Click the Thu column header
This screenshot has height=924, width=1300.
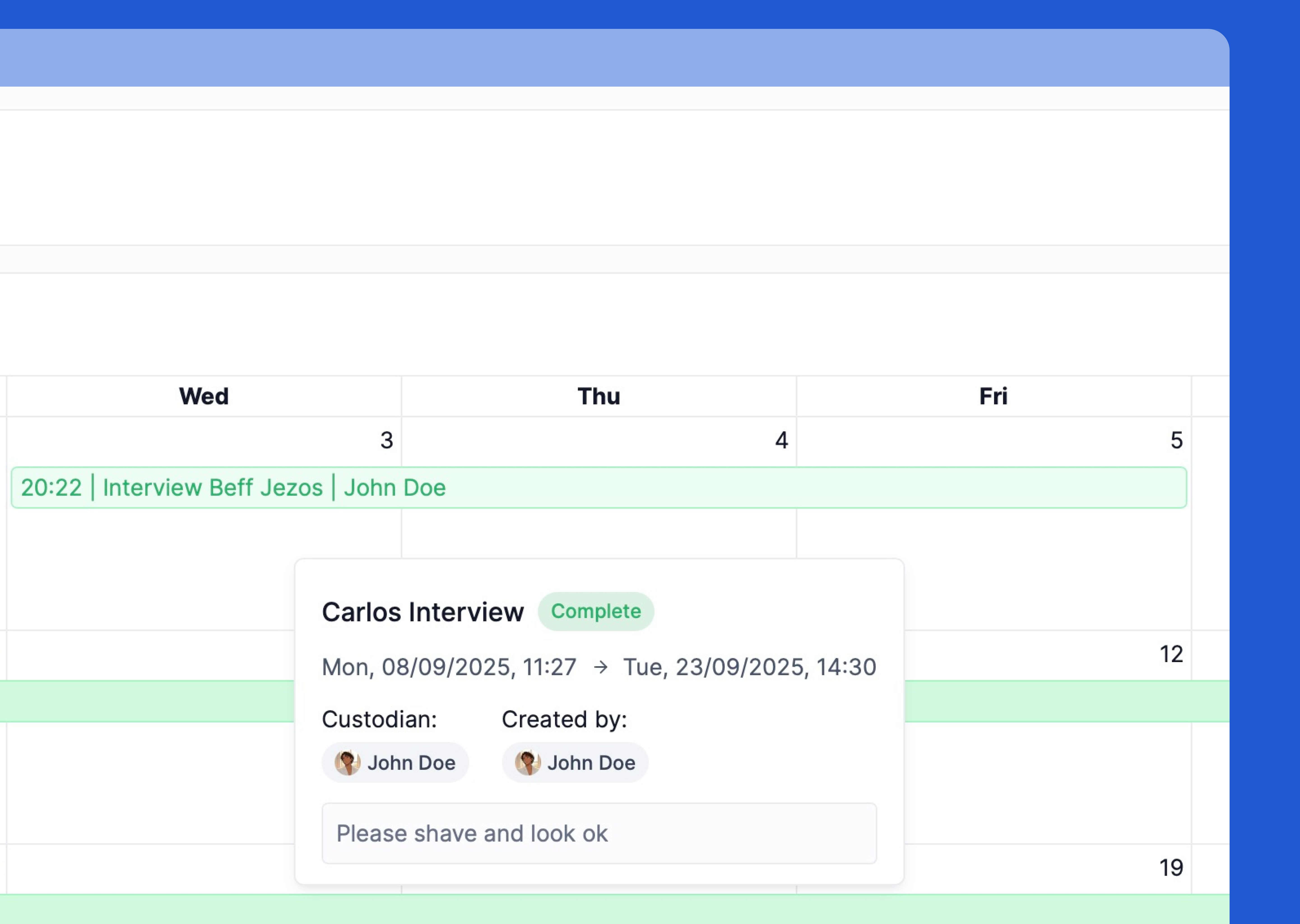[x=599, y=396]
